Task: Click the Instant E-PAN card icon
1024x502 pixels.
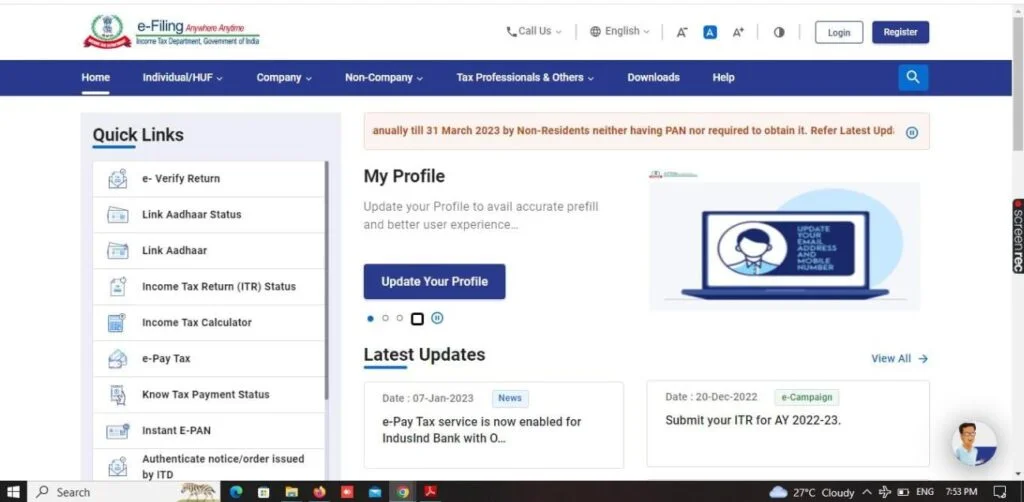Action: 118,431
